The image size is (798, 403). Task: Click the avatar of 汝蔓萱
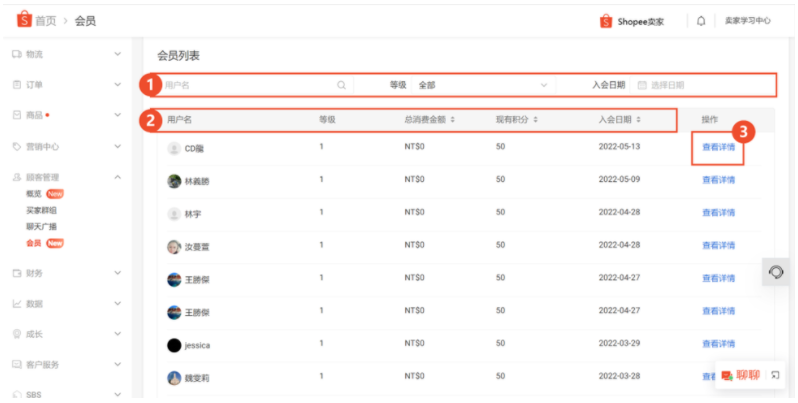pyautogui.click(x=174, y=247)
